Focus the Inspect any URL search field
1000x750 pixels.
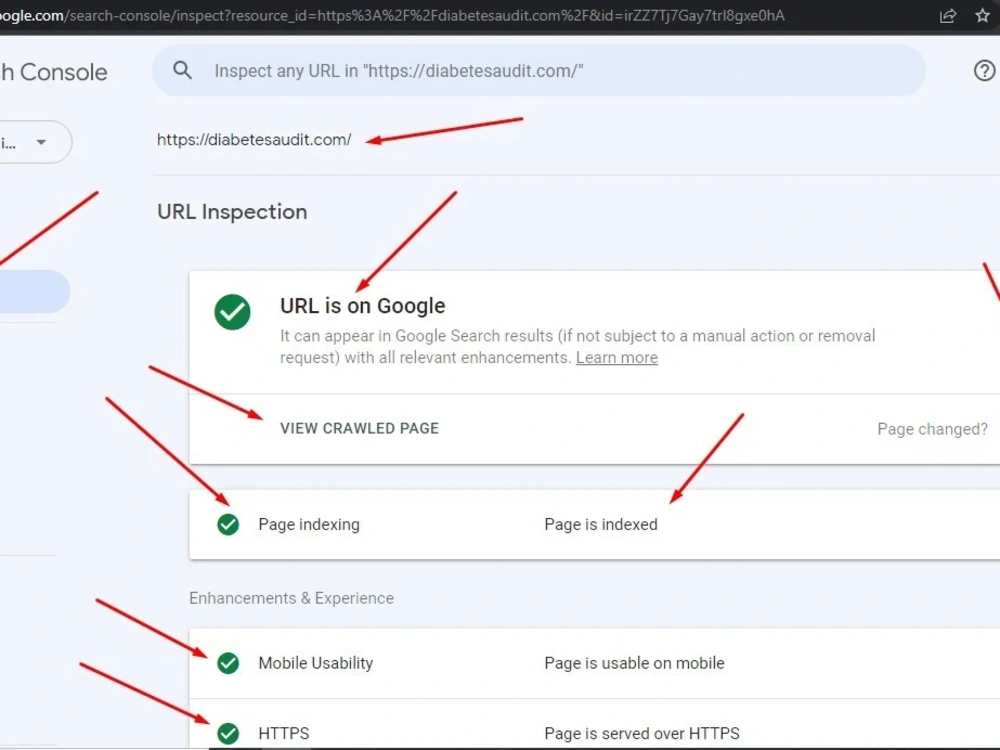pos(539,71)
